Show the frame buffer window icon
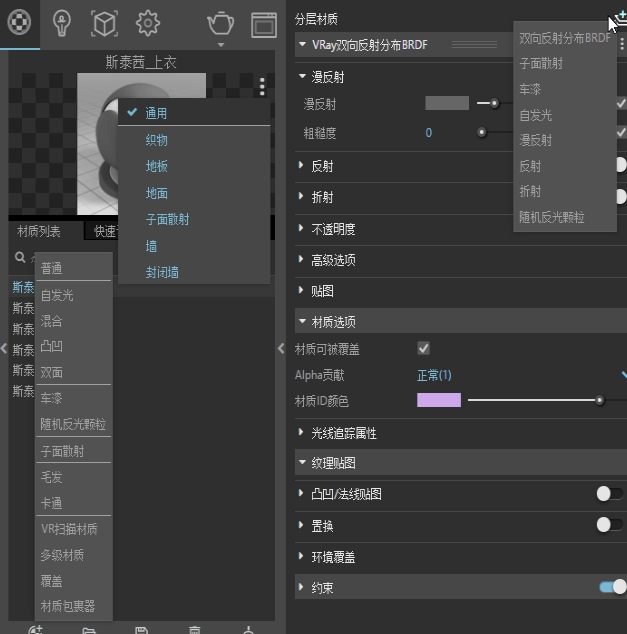The width and height of the screenshot is (627, 634). coord(263,23)
